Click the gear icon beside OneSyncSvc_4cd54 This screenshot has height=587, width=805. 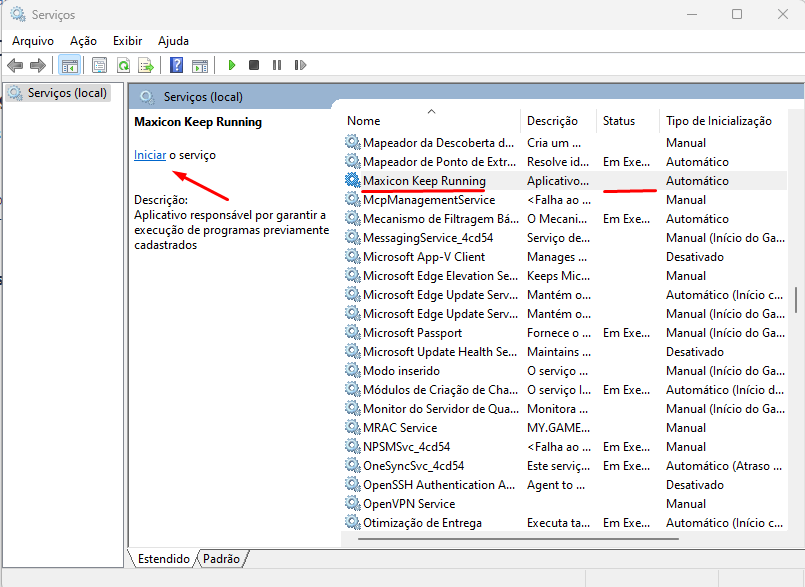click(352, 465)
